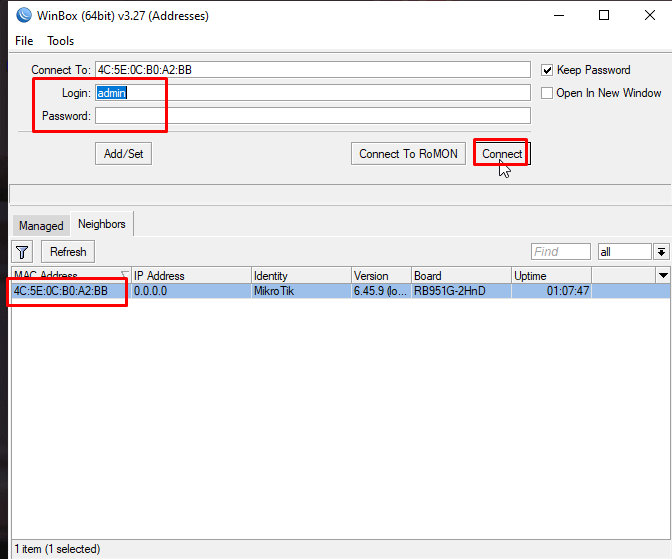
Task: Click the Add/Set button
Action: coord(123,153)
